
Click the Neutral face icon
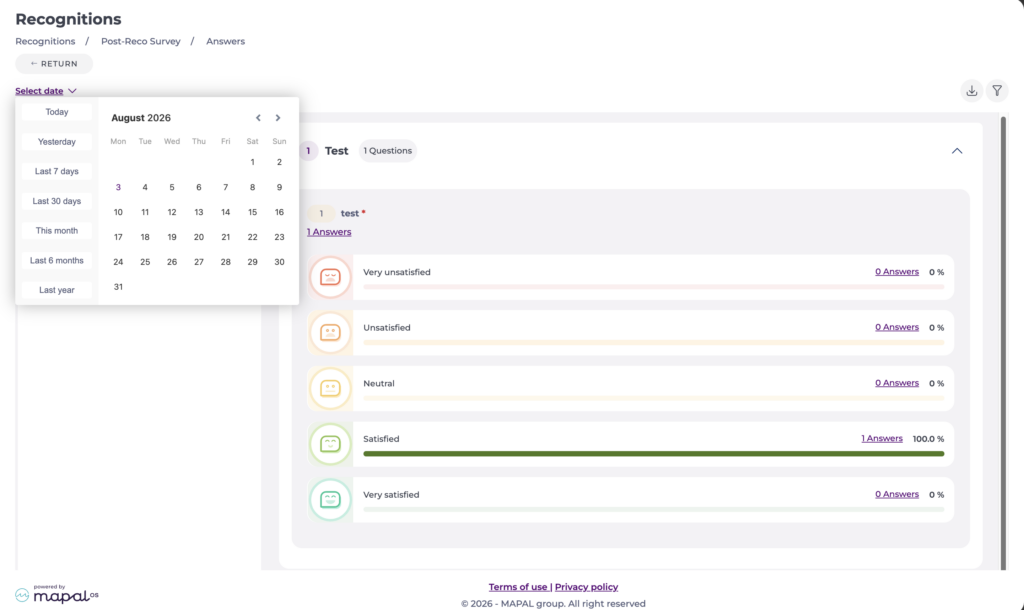pyautogui.click(x=330, y=389)
